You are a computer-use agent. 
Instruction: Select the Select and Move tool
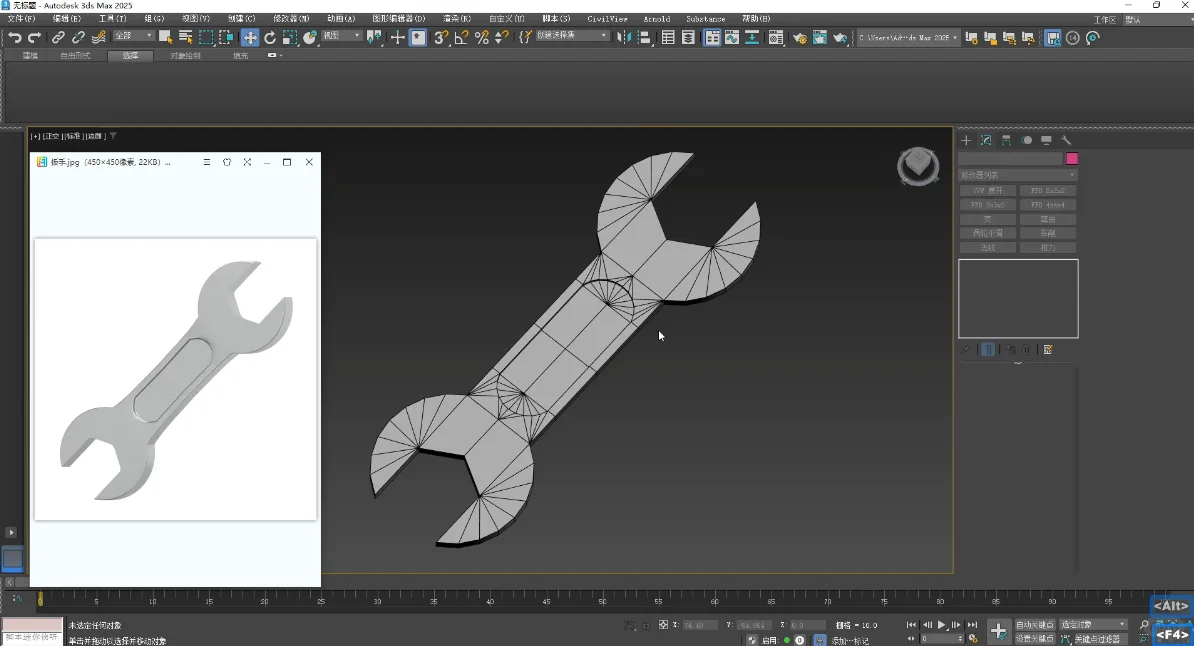[250, 37]
